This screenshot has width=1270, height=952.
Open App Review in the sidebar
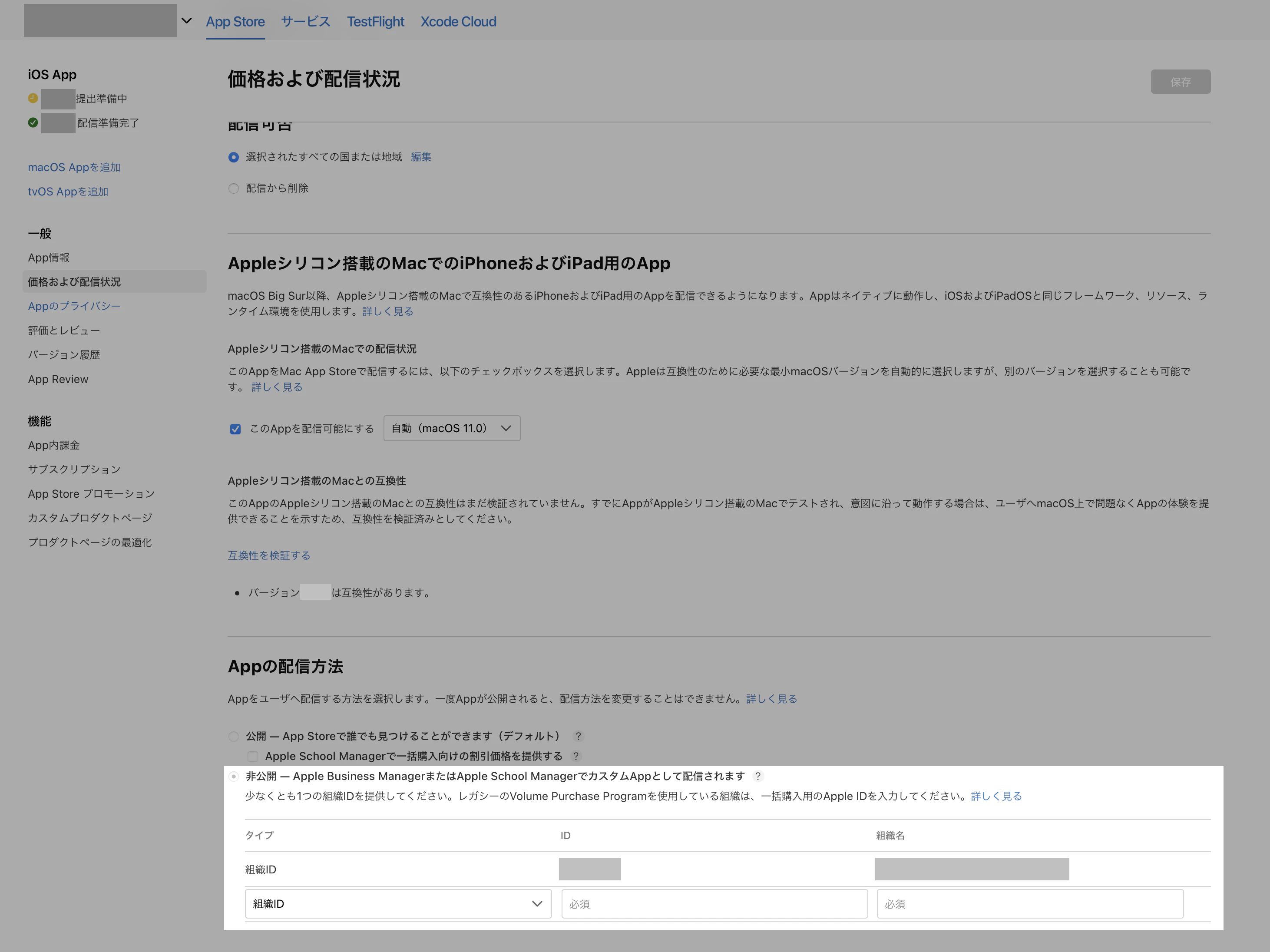click(58, 379)
